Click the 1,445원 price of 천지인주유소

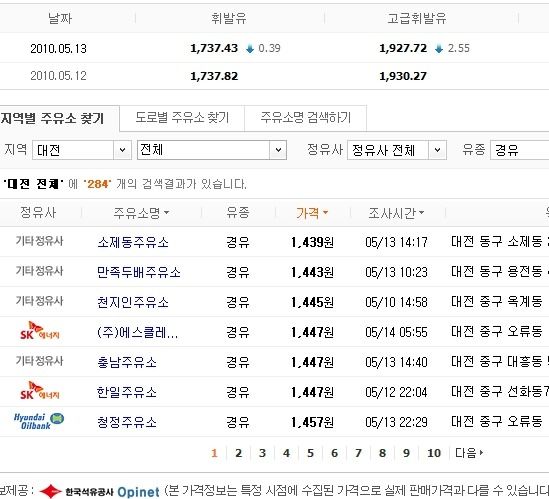[312, 302]
